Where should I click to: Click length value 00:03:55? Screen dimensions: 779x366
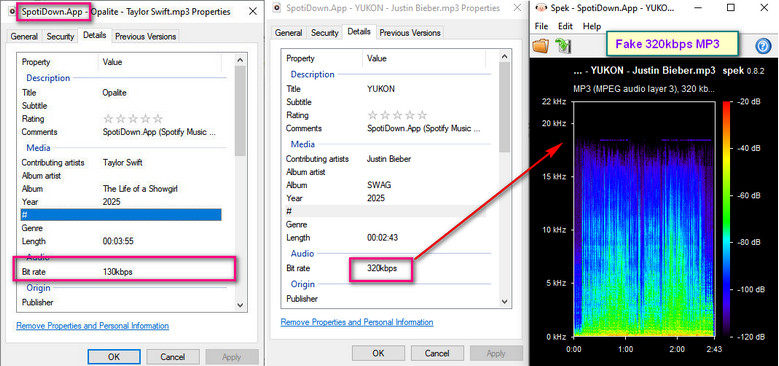click(x=118, y=241)
